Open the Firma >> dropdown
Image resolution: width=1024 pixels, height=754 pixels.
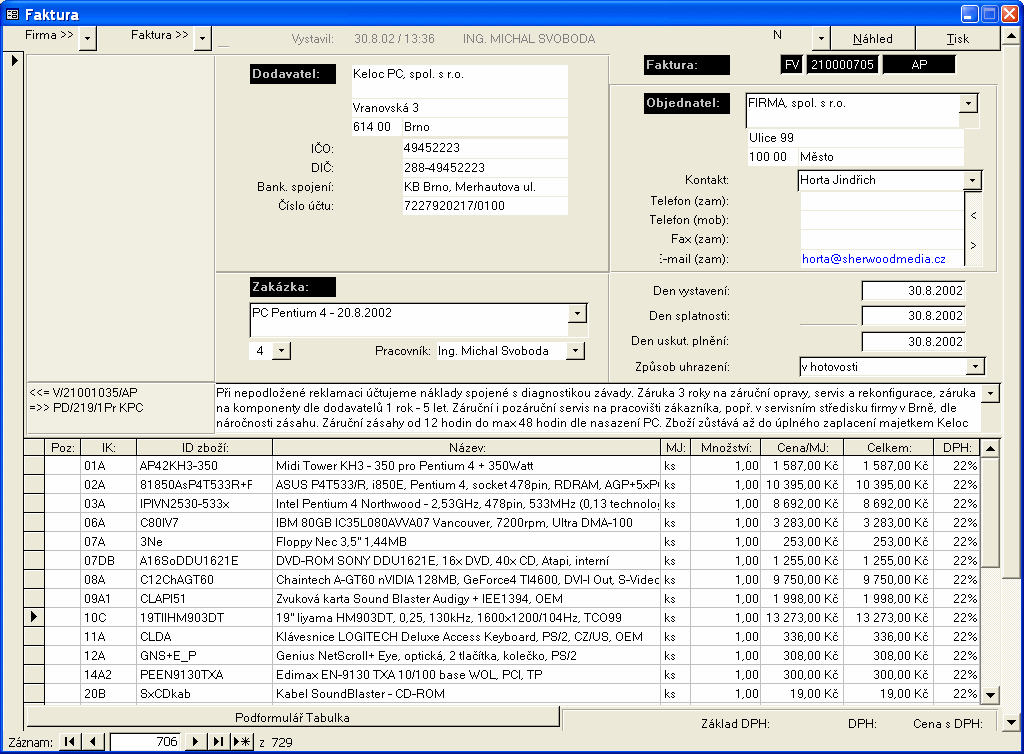(88, 38)
